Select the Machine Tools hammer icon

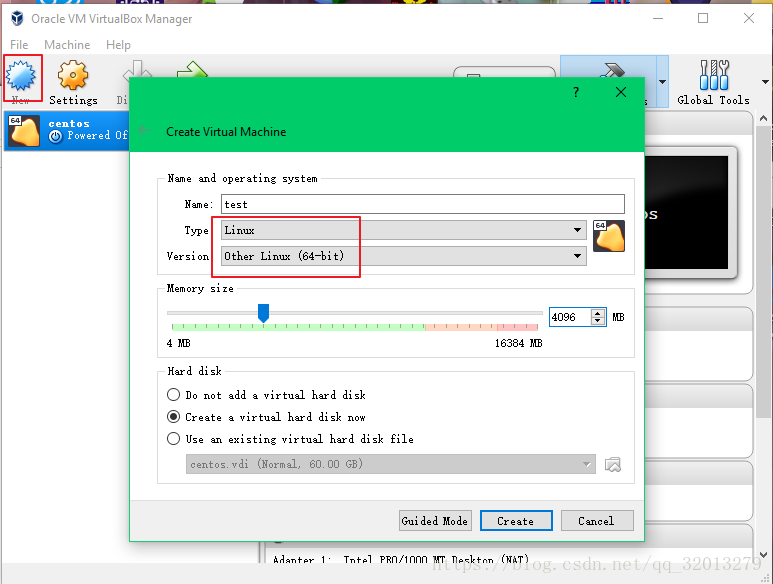[613, 70]
